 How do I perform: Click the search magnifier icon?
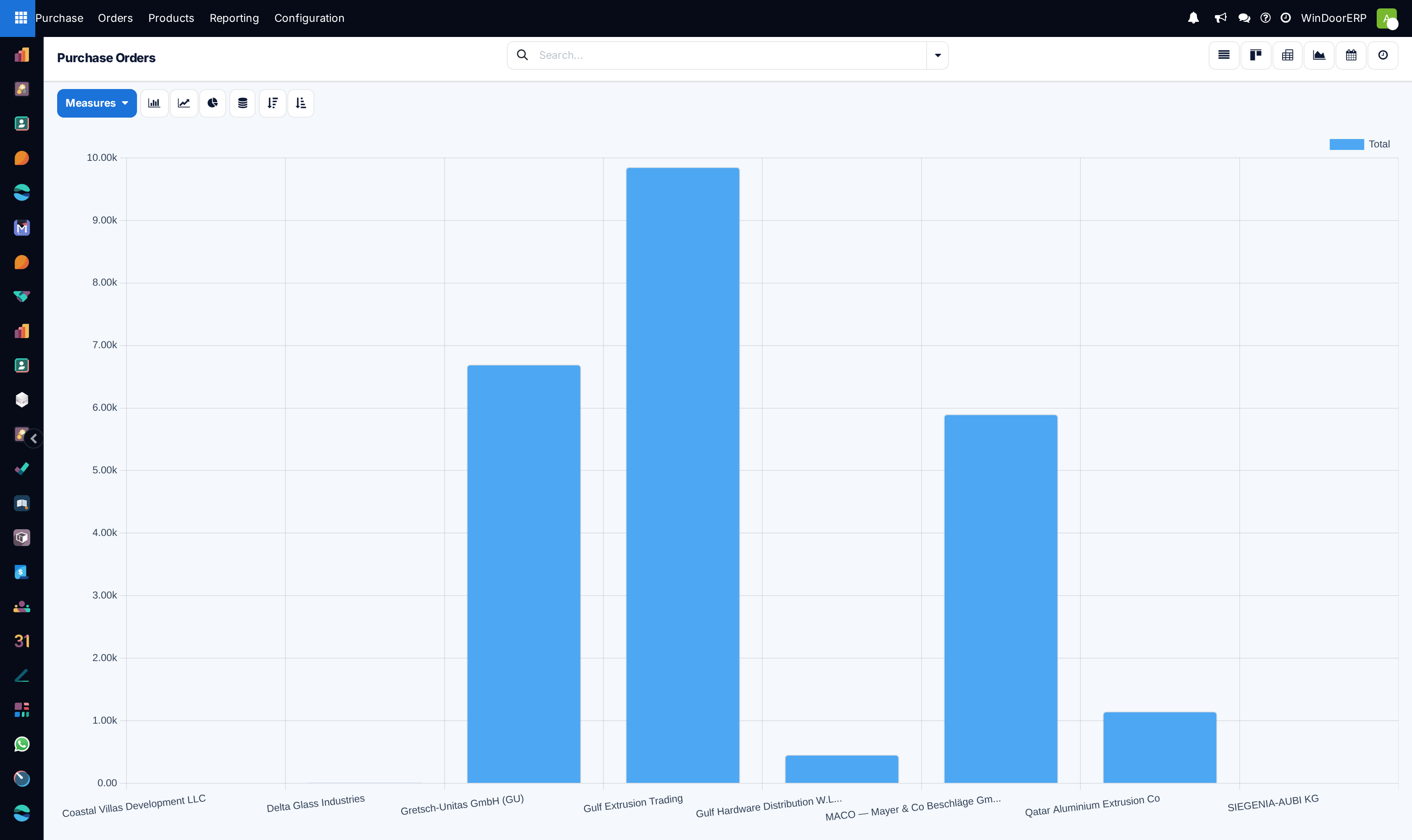click(522, 55)
